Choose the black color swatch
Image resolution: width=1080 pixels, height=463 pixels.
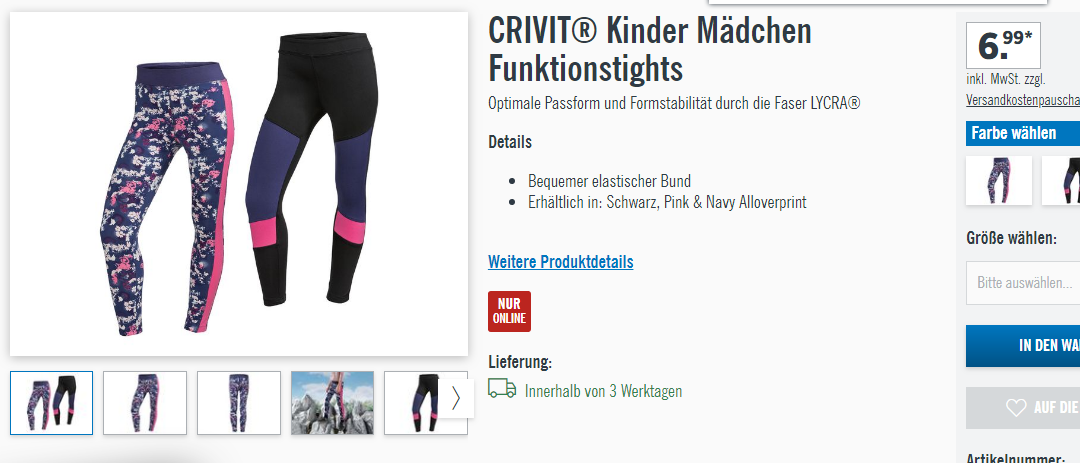pos(1061,181)
